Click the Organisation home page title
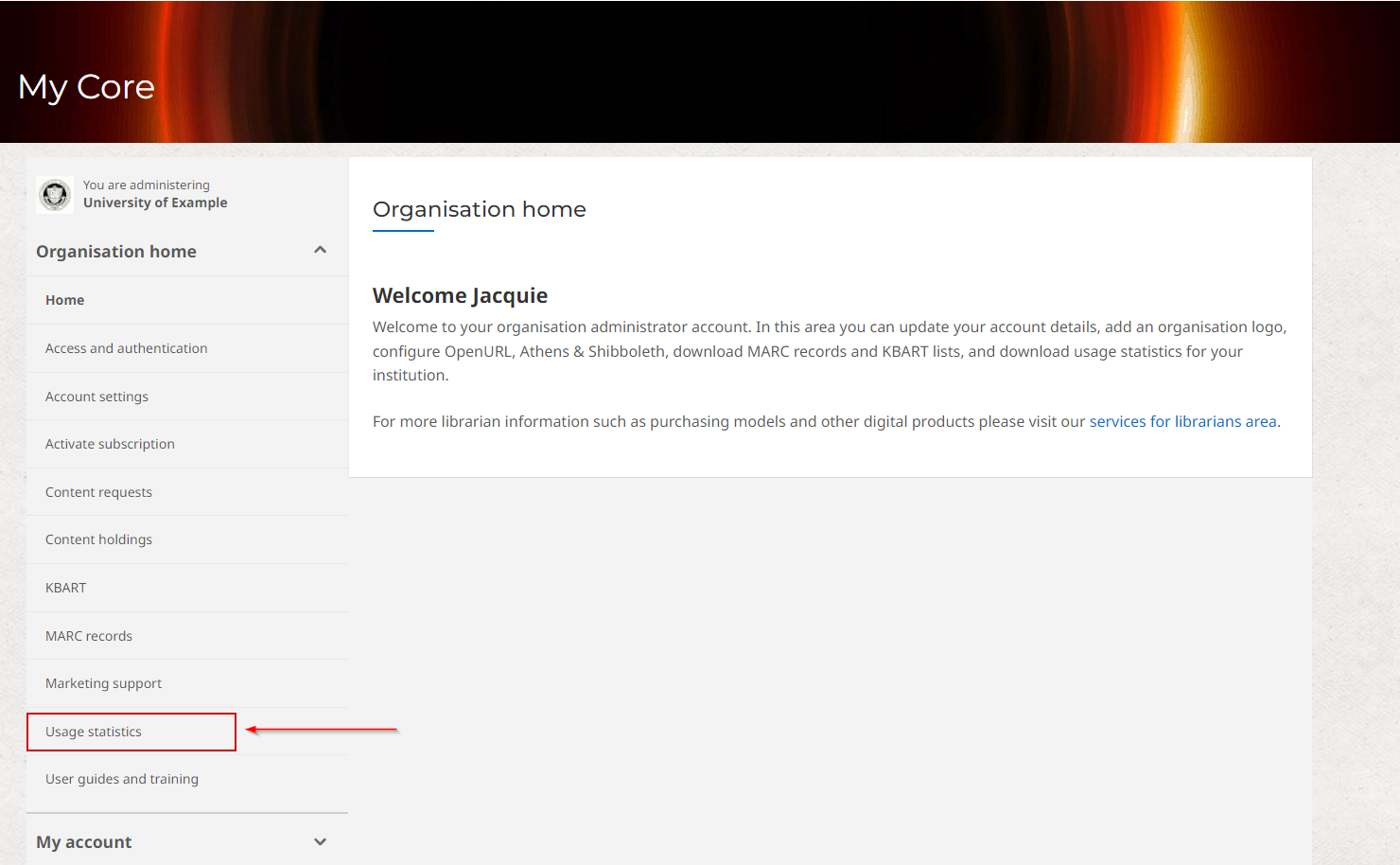The width and height of the screenshot is (1400, 865). (x=480, y=209)
